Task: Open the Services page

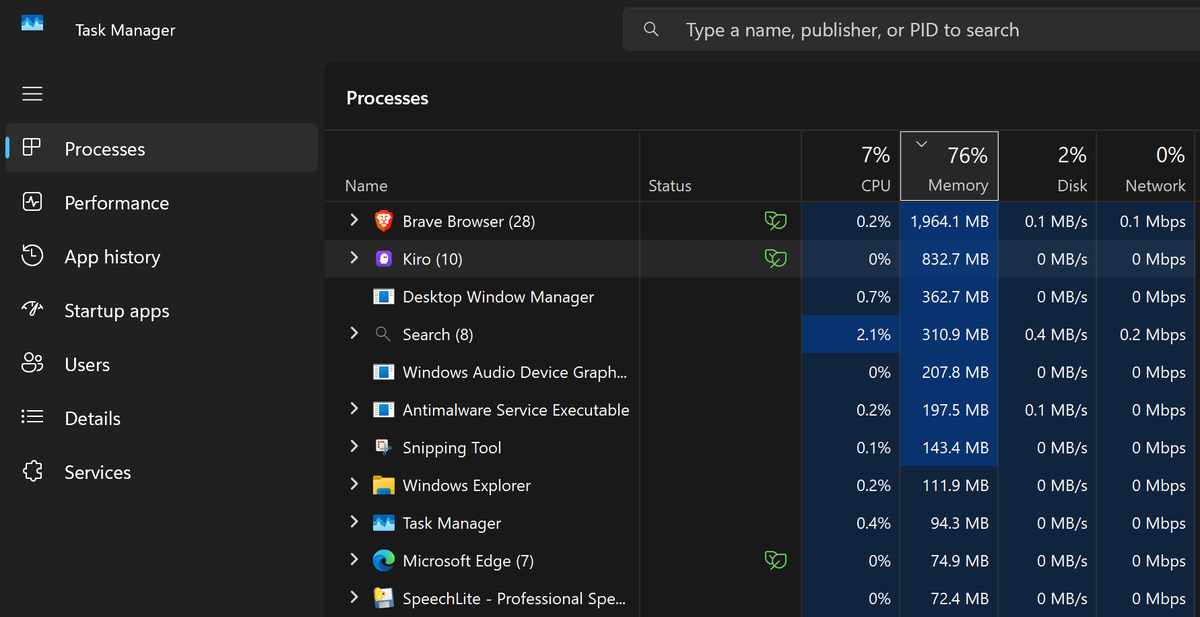Action: 162,472
